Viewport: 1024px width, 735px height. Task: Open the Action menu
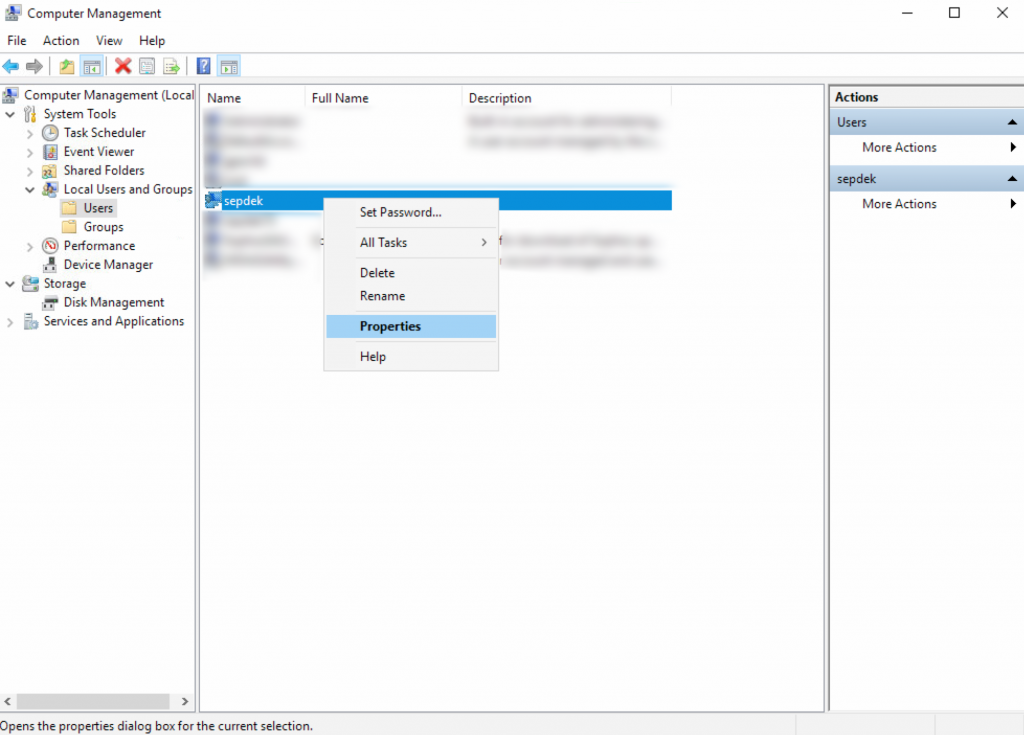(x=61, y=41)
